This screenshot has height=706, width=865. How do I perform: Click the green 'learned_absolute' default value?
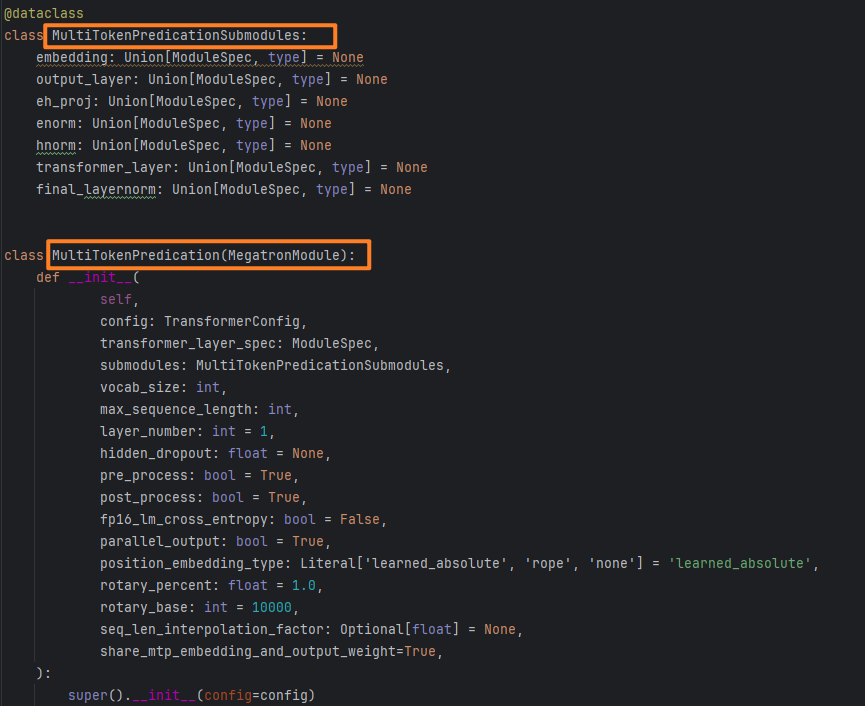click(740, 564)
